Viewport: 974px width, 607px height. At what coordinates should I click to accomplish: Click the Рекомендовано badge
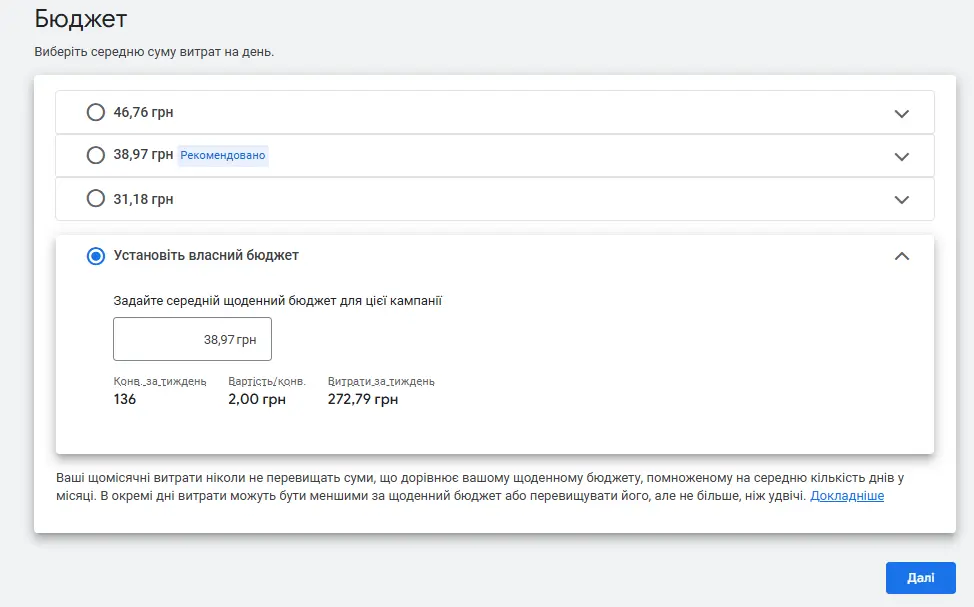(223, 155)
